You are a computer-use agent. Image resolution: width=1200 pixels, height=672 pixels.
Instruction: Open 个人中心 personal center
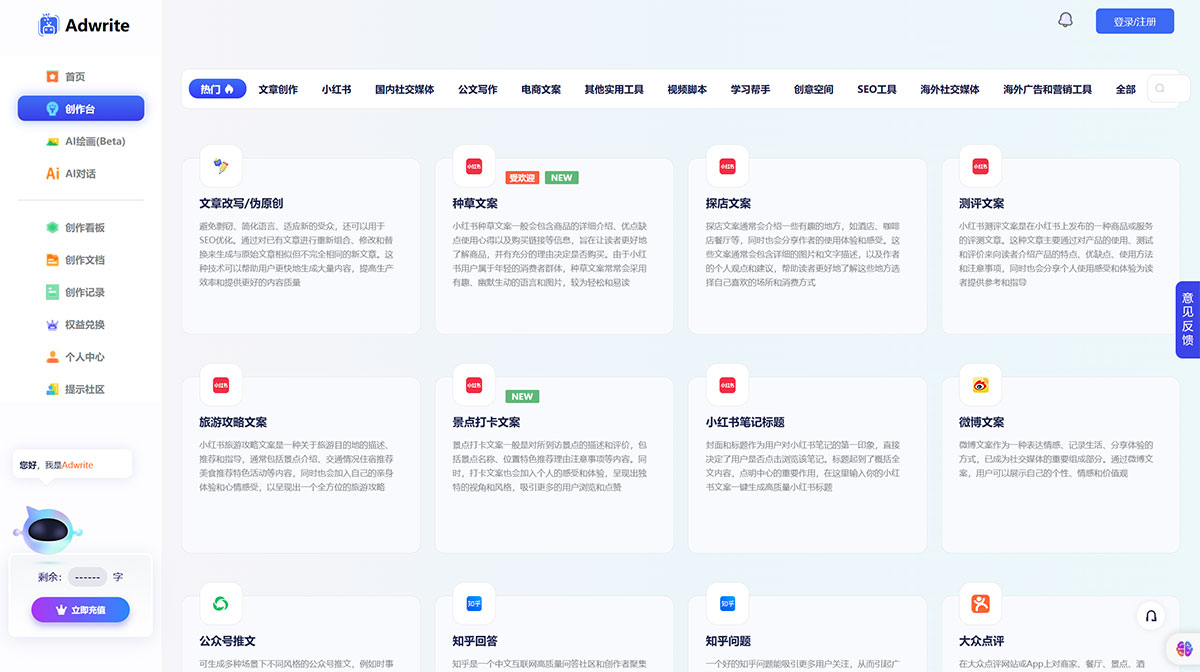coord(81,356)
